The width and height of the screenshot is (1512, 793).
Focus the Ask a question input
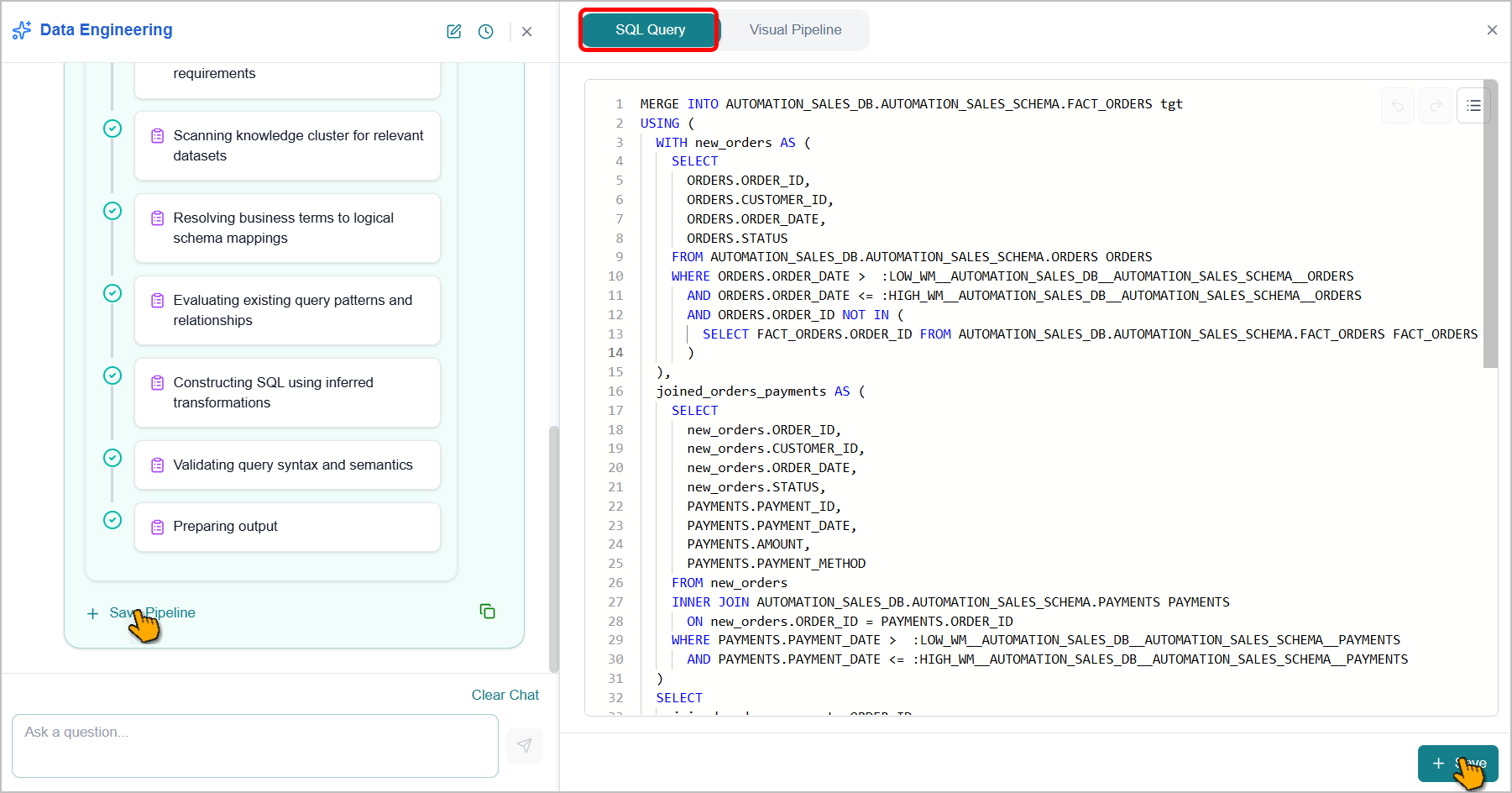[255, 746]
